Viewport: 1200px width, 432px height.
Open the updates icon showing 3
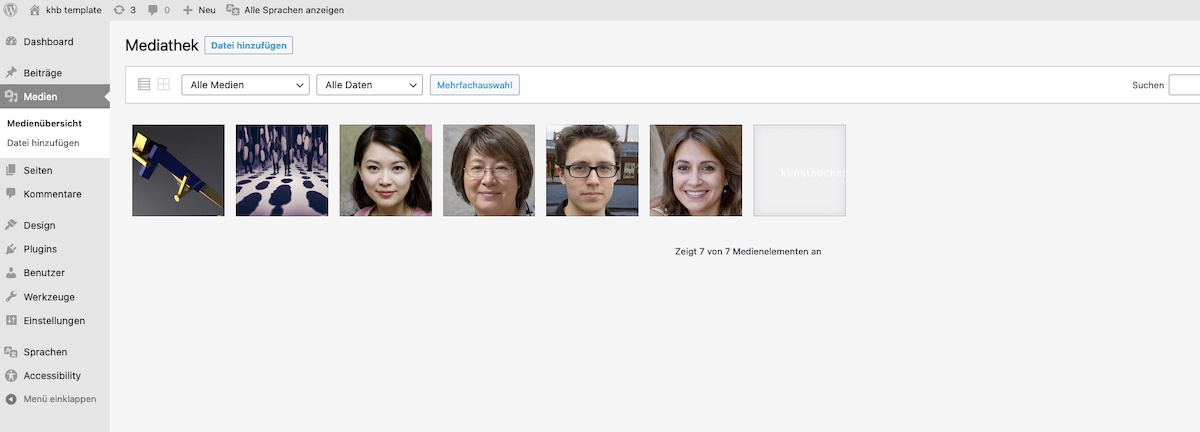(119, 10)
